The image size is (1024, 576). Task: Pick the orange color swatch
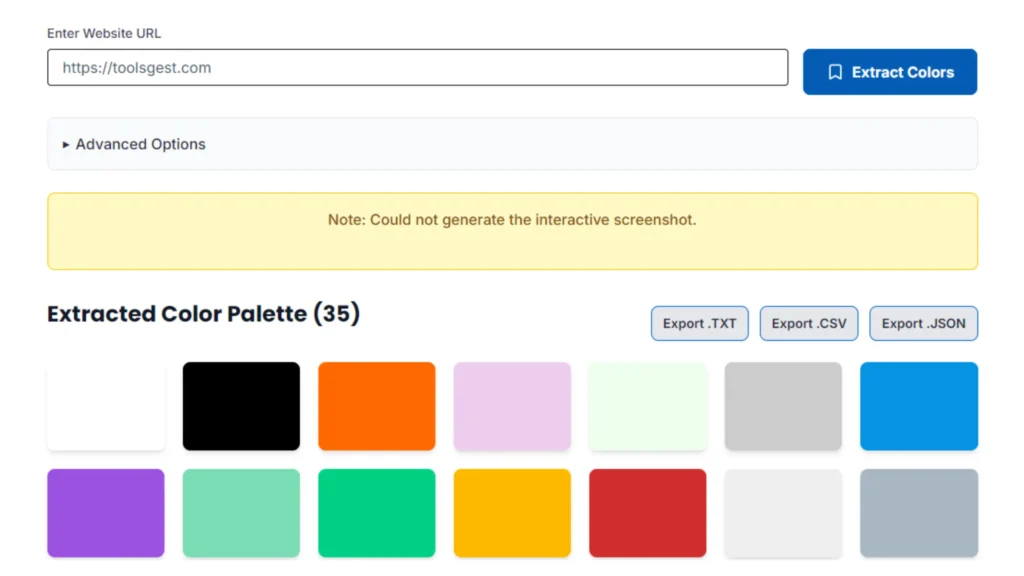click(377, 406)
